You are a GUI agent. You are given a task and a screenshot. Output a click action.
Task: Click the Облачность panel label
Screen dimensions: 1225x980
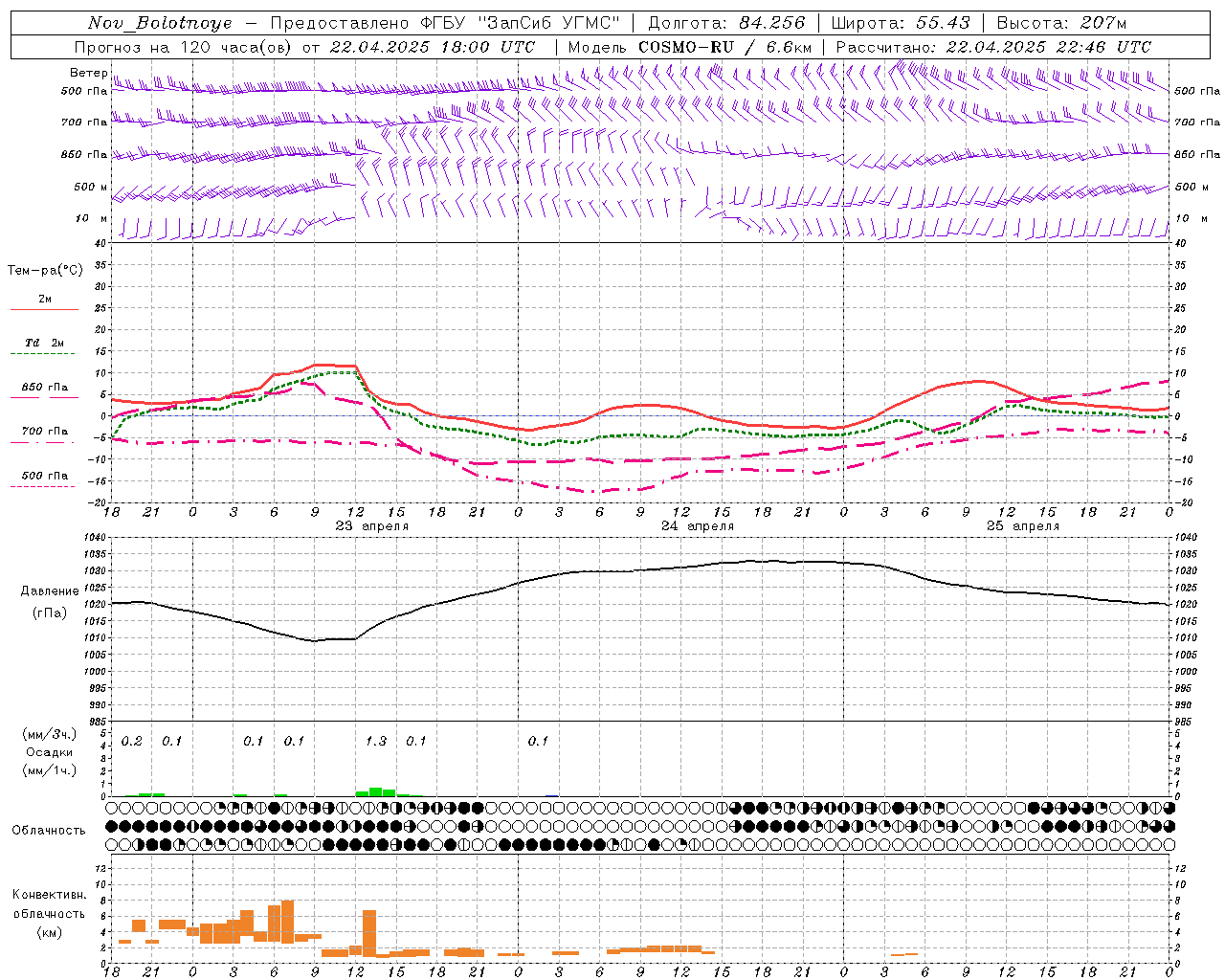[49, 831]
